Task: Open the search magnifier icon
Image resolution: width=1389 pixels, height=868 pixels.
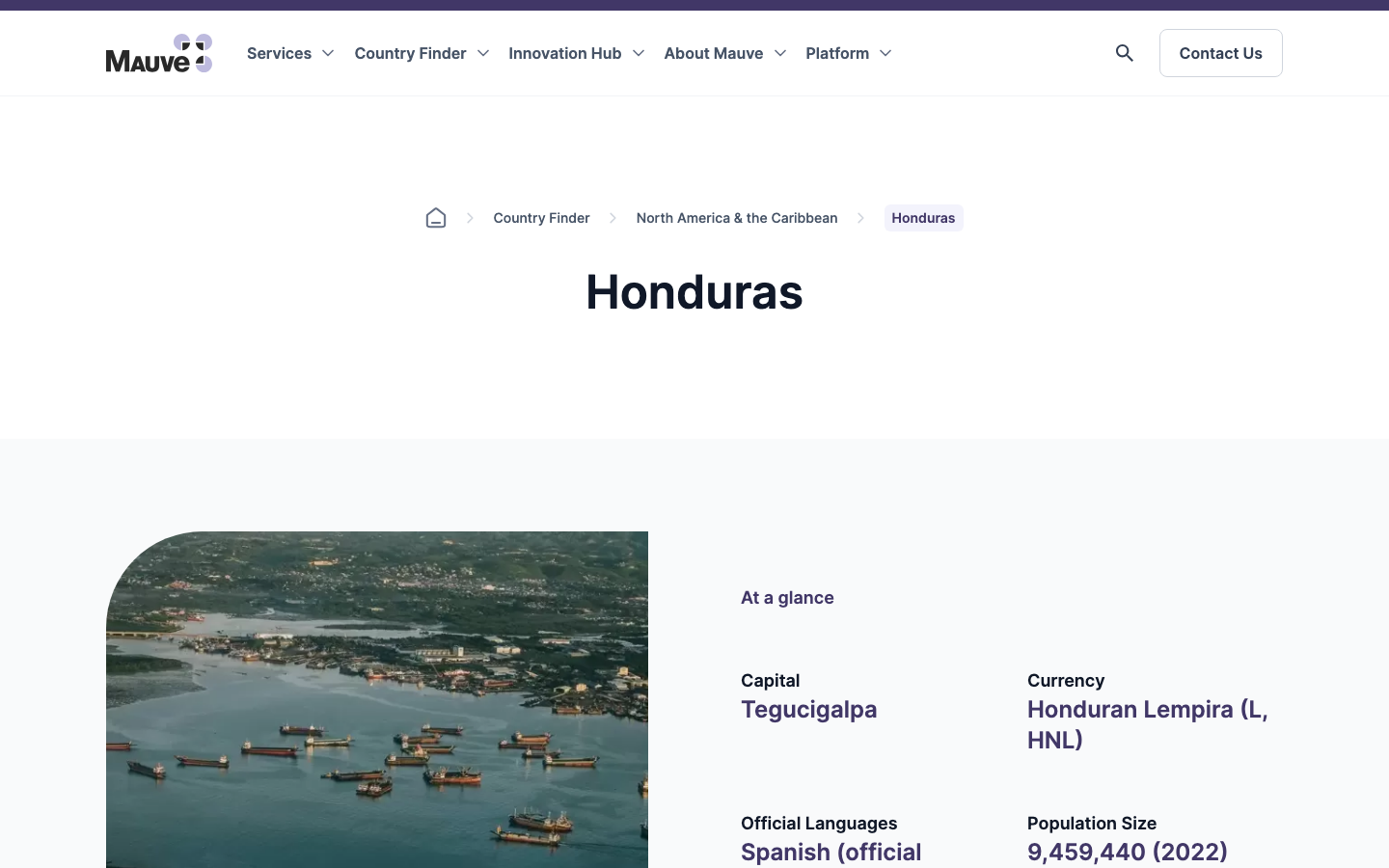Action: [1125, 53]
